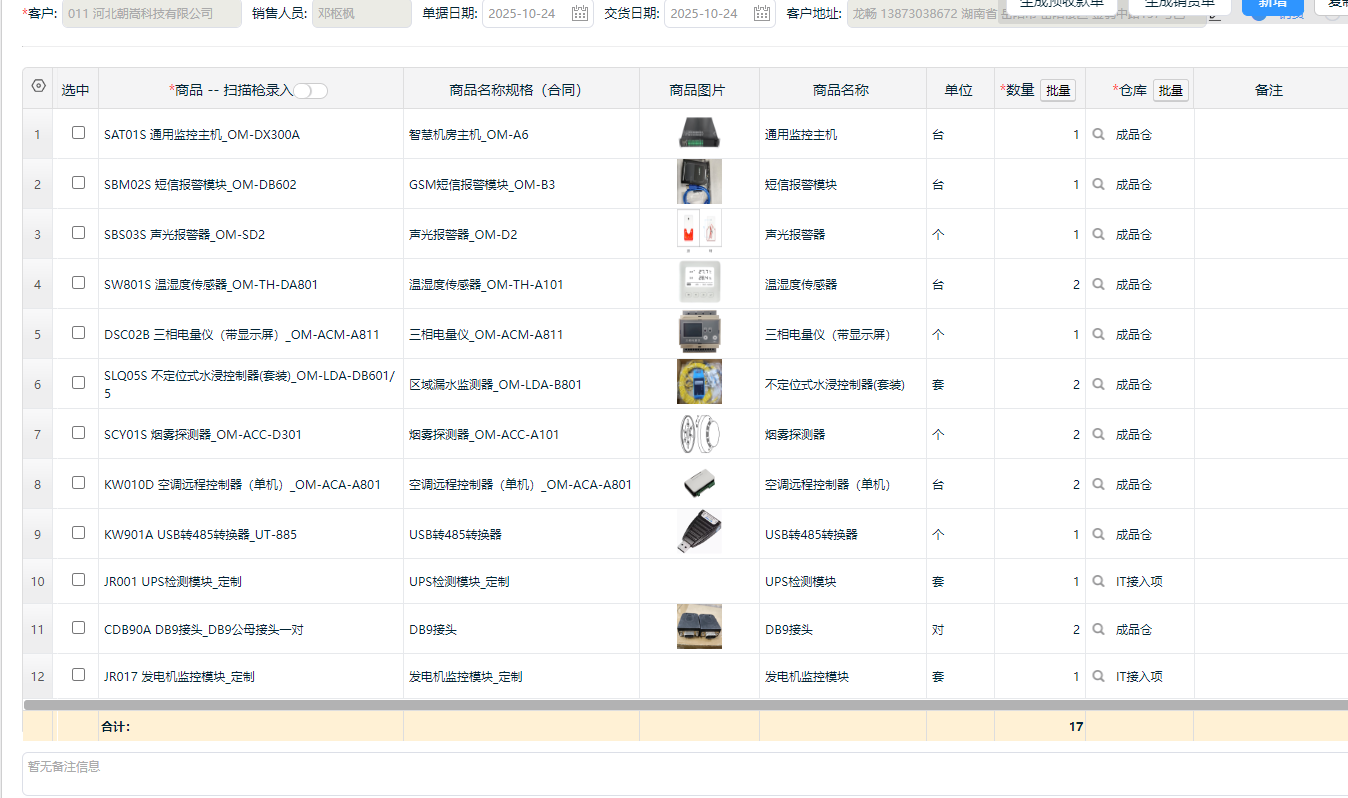This screenshot has height=798, width=1348.
Task: Click warehouse search icon in row 1
Action: 1098,134
